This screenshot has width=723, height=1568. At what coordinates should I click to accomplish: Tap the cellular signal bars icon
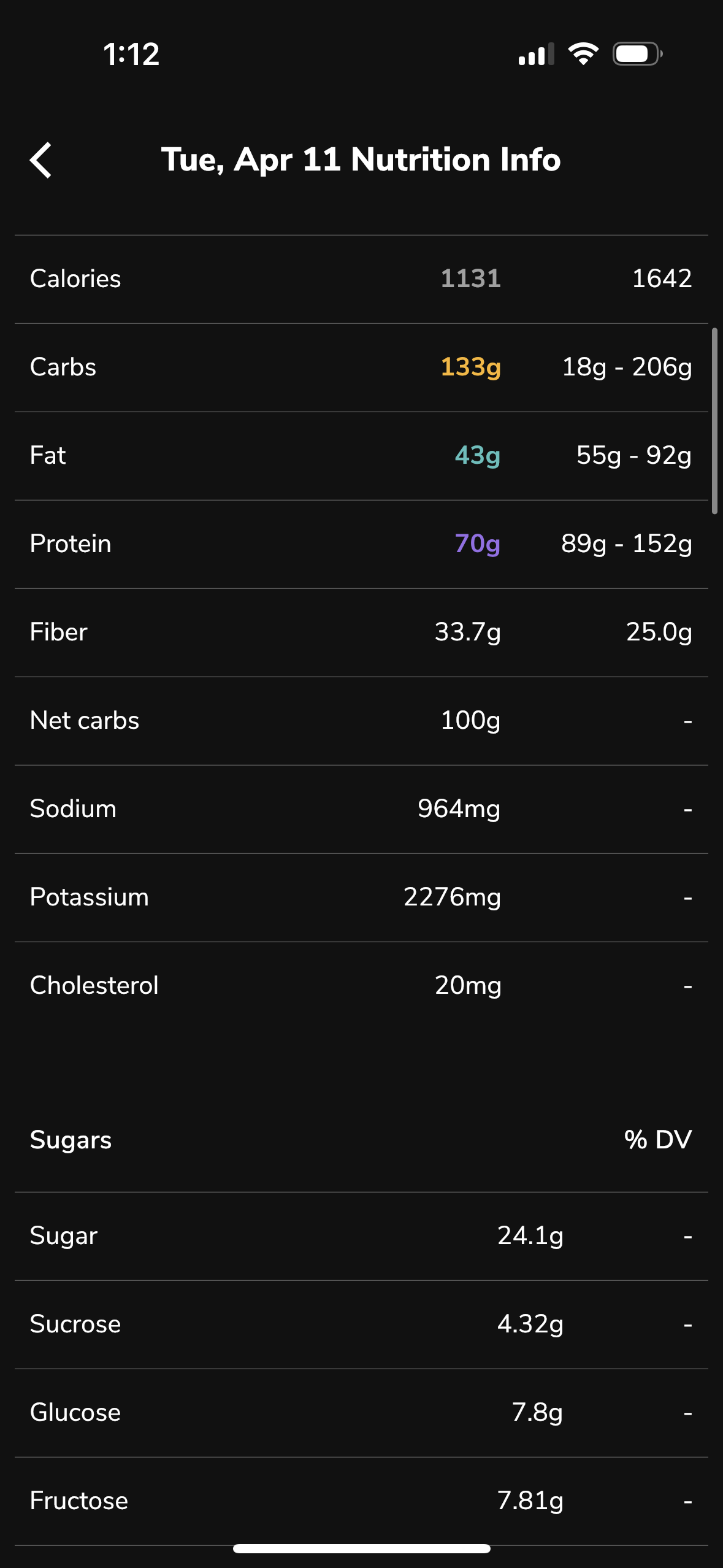536,54
